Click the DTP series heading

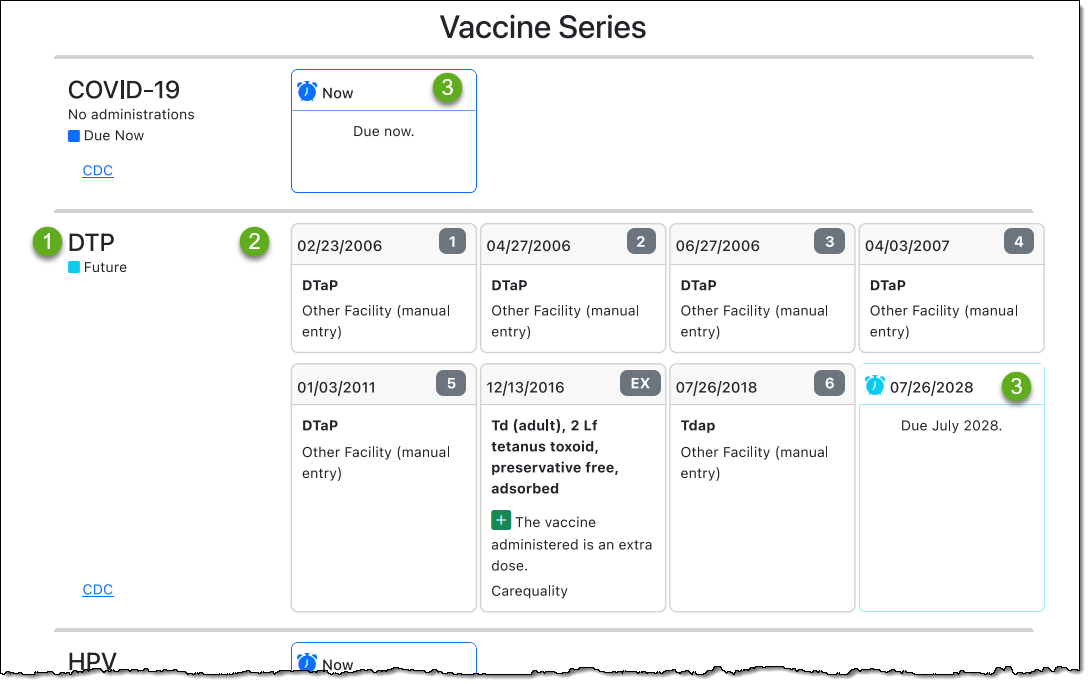click(91, 242)
